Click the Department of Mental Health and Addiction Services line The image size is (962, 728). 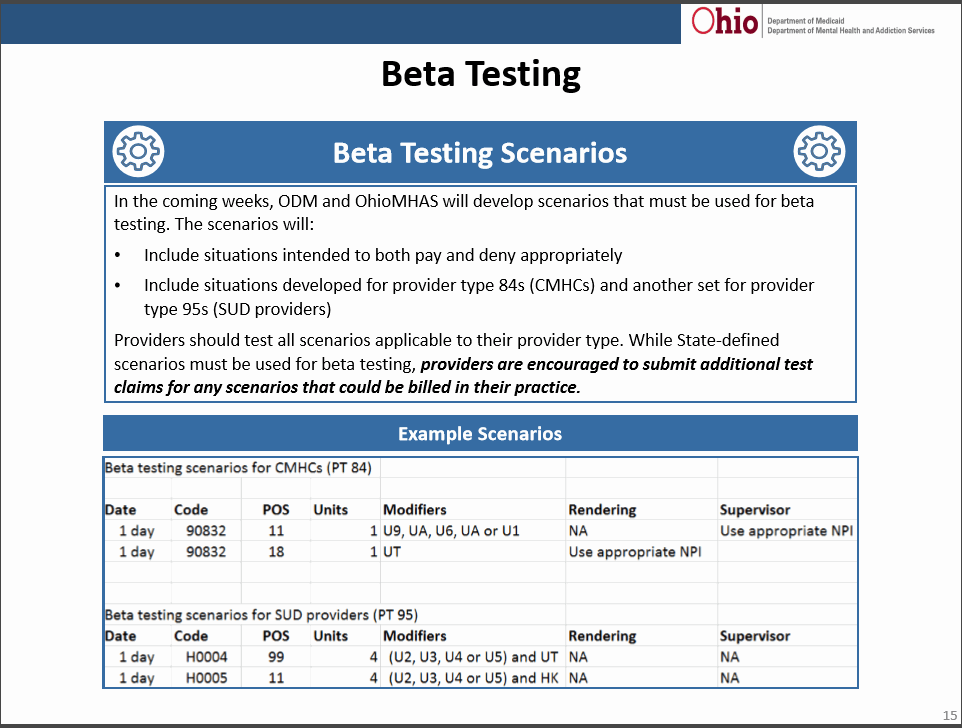tap(850, 31)
